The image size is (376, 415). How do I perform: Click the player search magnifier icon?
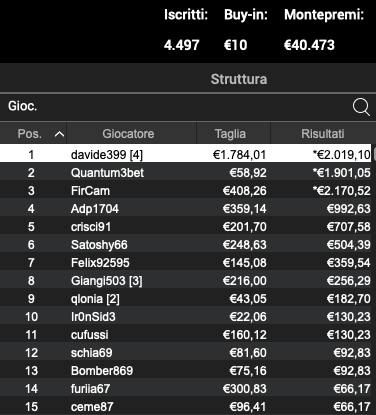coord(361,107)
